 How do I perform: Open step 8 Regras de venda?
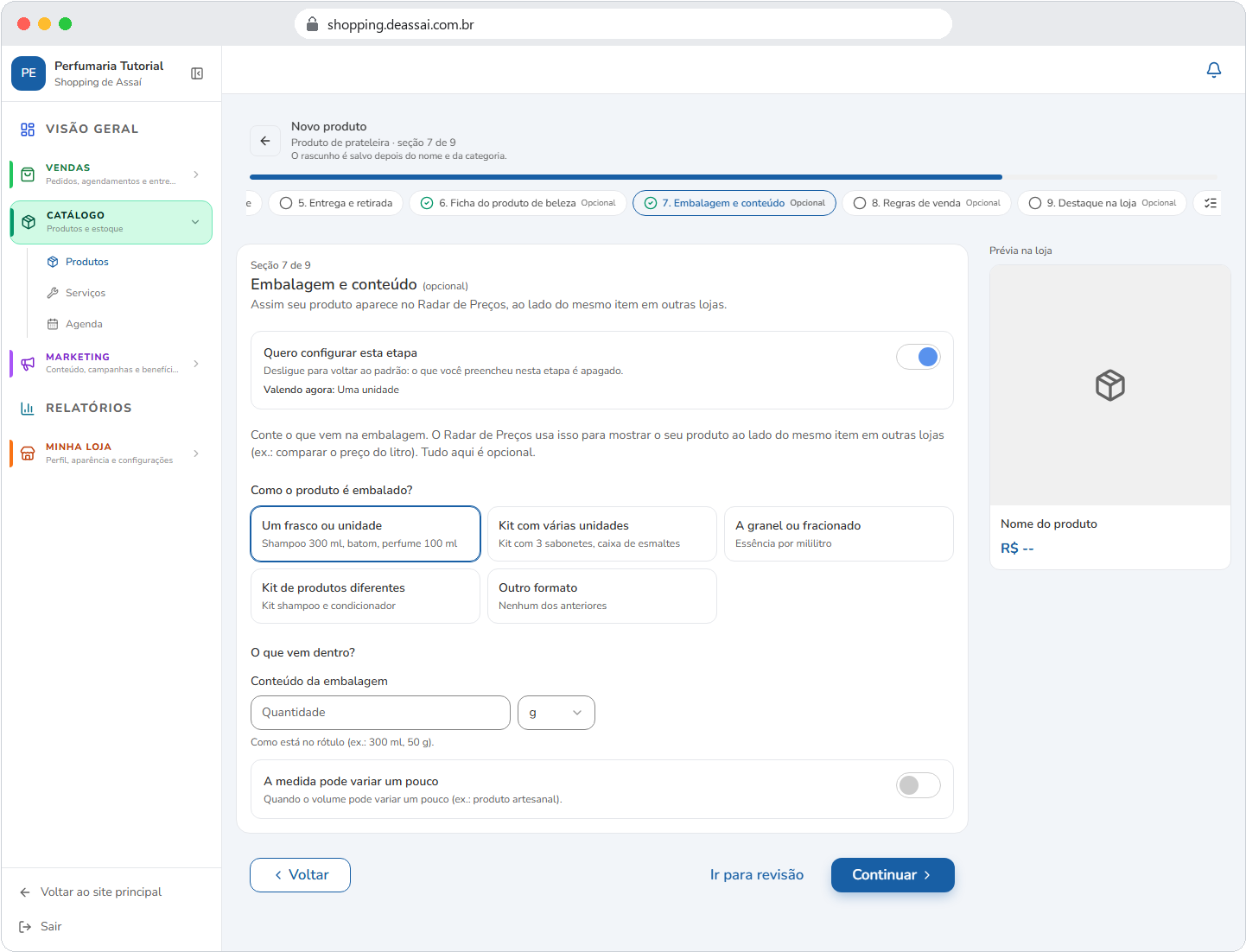click(x=926, y=203)
